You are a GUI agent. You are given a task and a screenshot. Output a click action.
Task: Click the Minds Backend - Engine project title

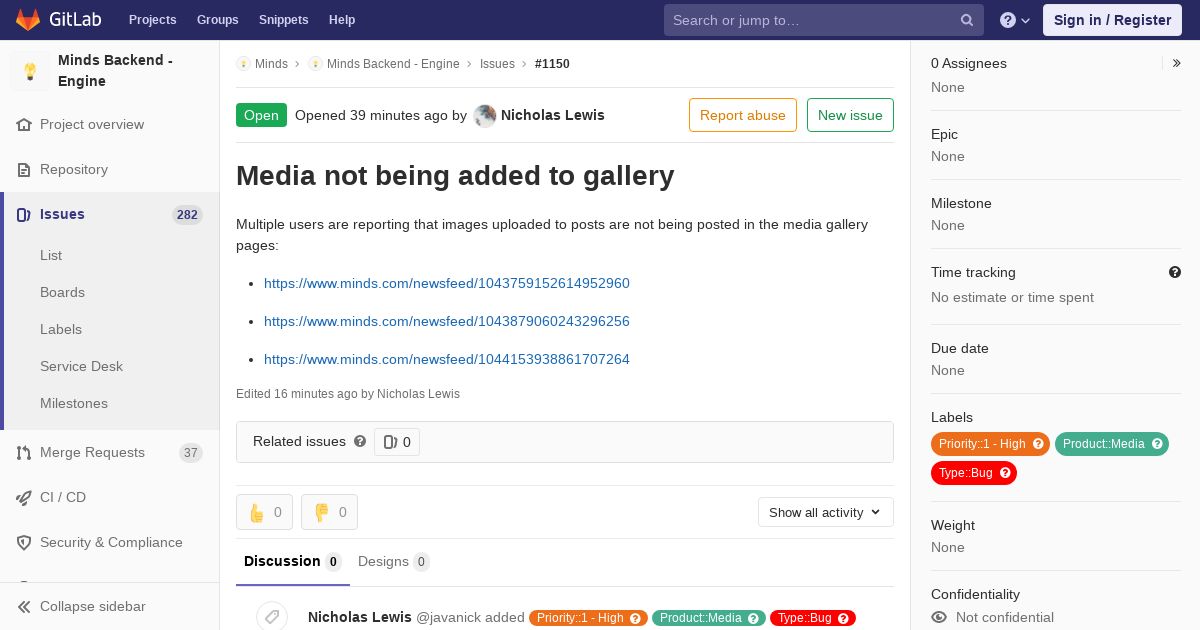115,71
